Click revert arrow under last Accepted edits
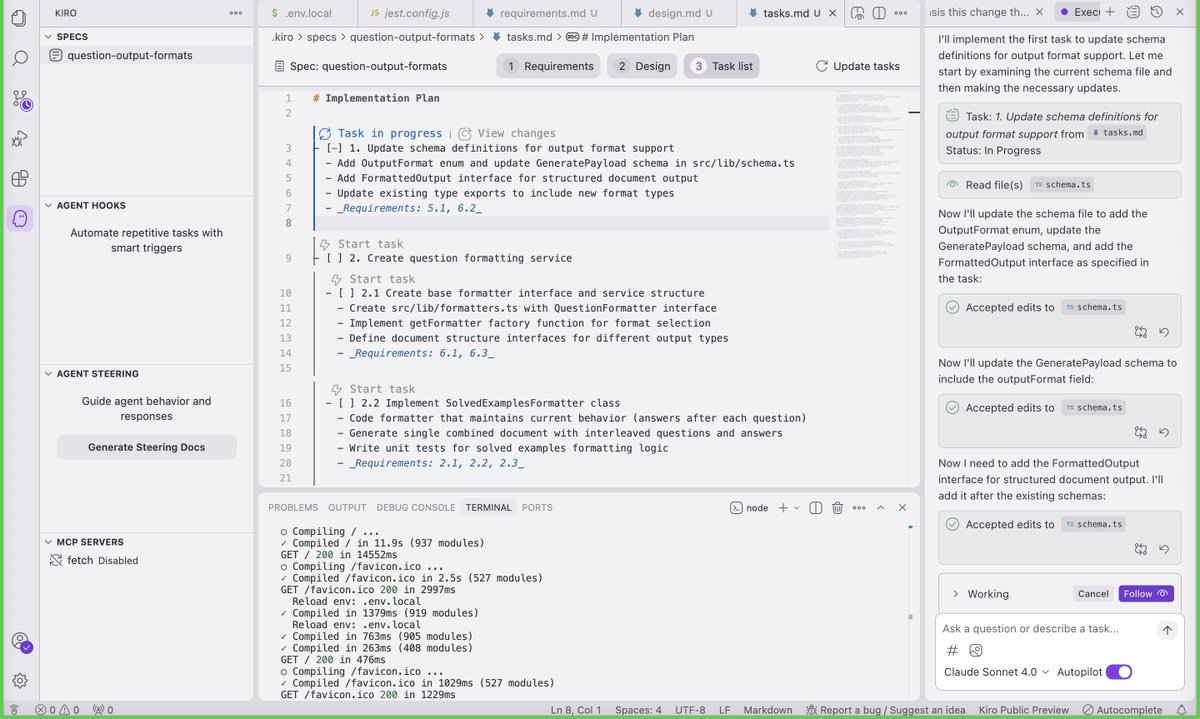Screen dimensions: 1200x719 1165,549
